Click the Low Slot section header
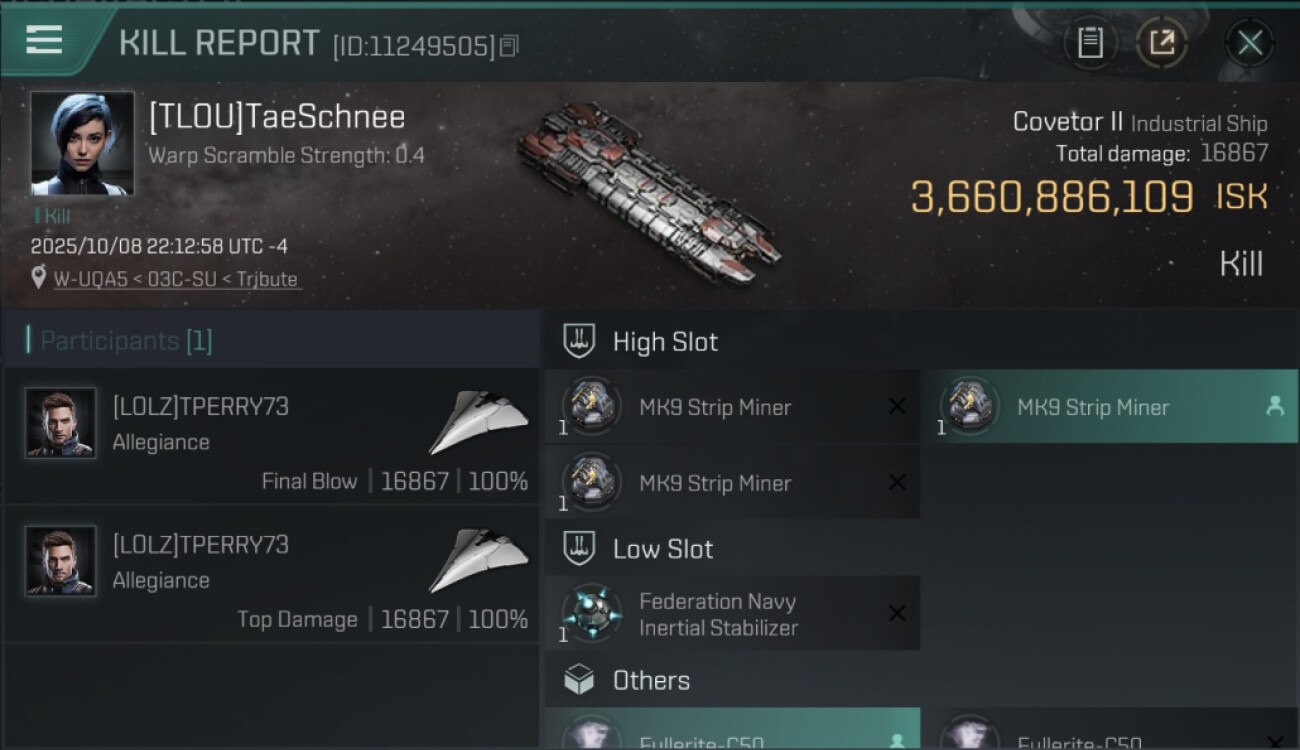The height and width of the screenshot is (750, 1300). click(663, 549)
